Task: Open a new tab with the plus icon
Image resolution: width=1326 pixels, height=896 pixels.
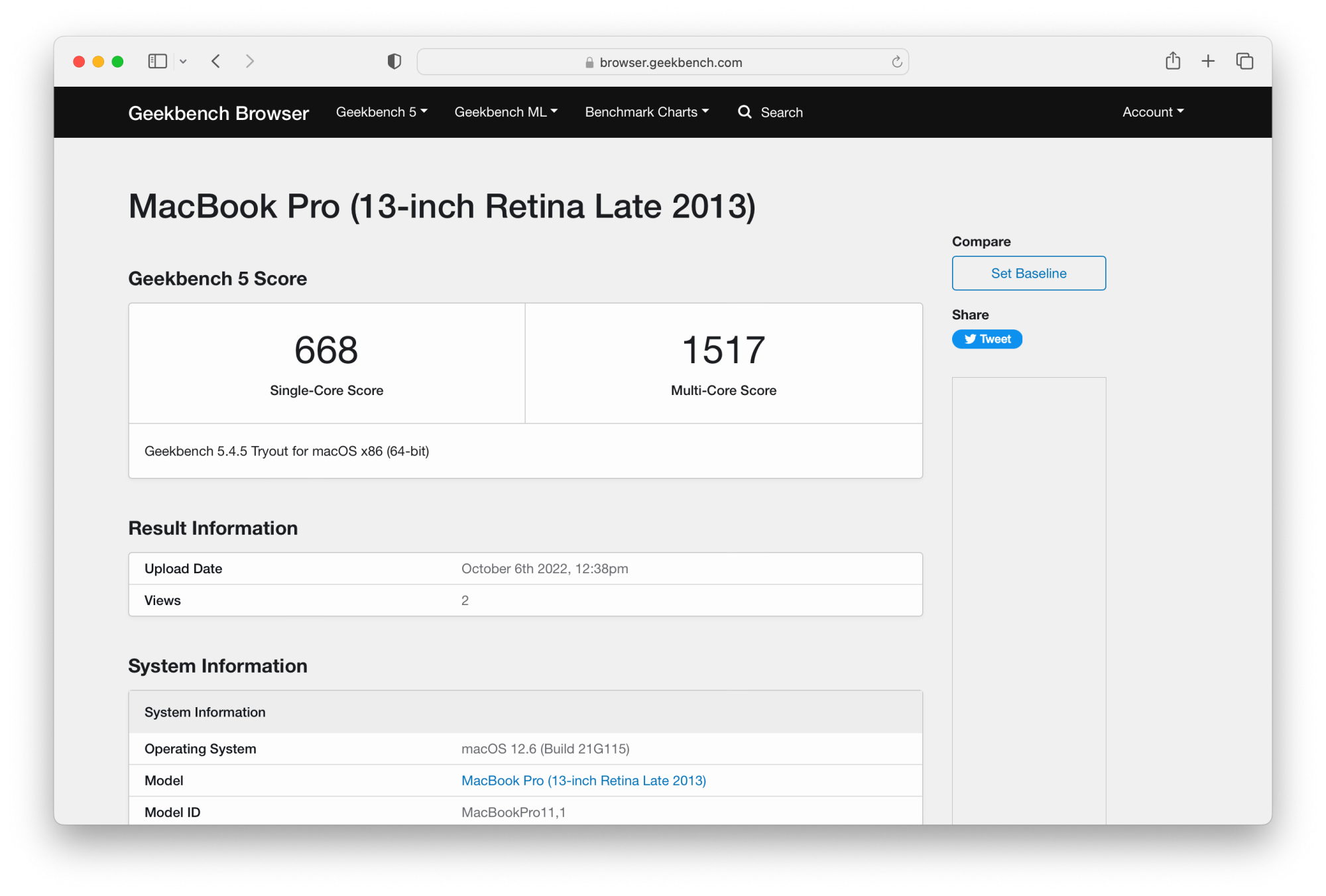Action: (1208, 61)
